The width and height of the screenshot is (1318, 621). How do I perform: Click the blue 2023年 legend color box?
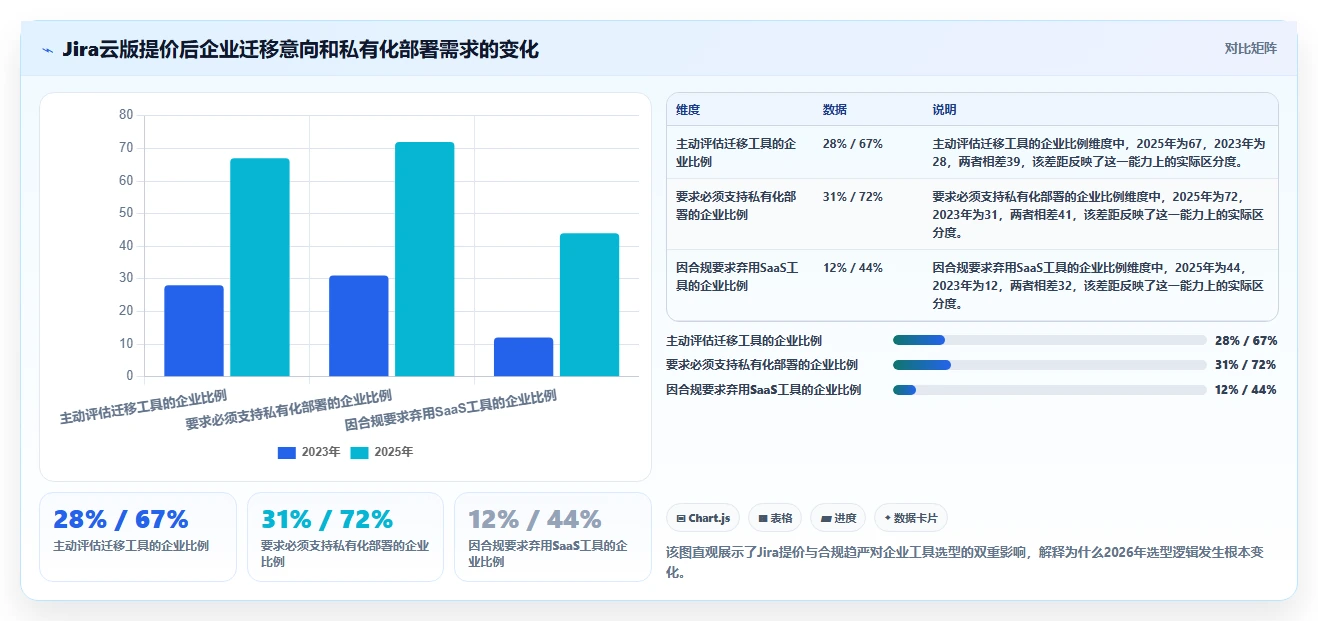(x=287, y=452)
